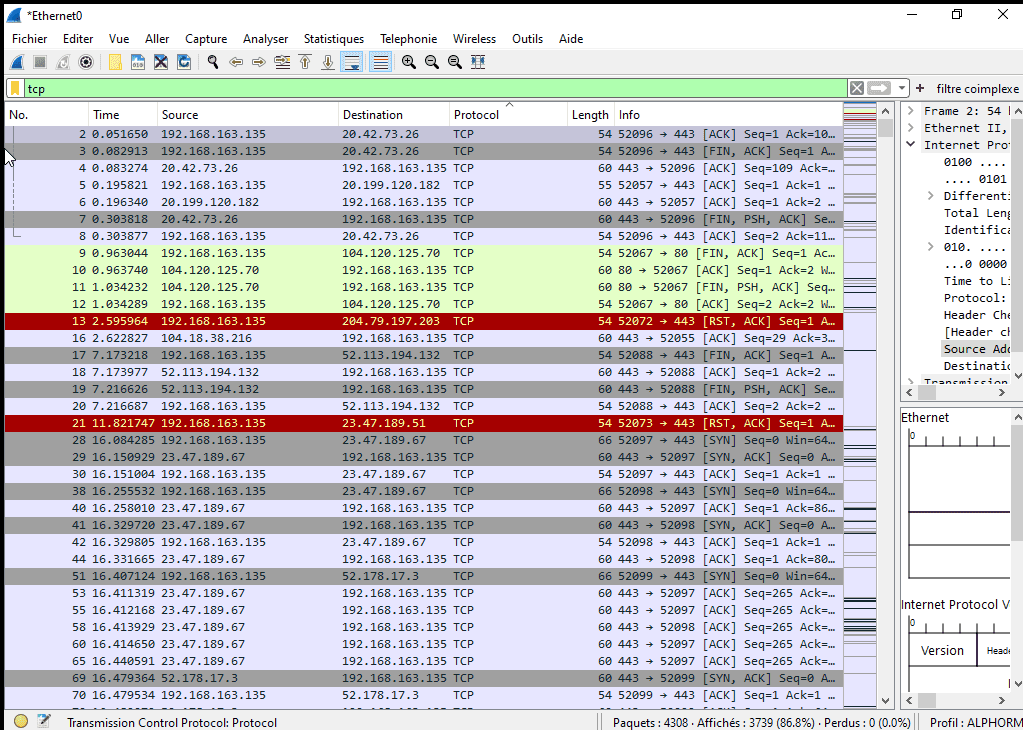Open the Editer menu

pyautogui.click(x=78, y=39)
